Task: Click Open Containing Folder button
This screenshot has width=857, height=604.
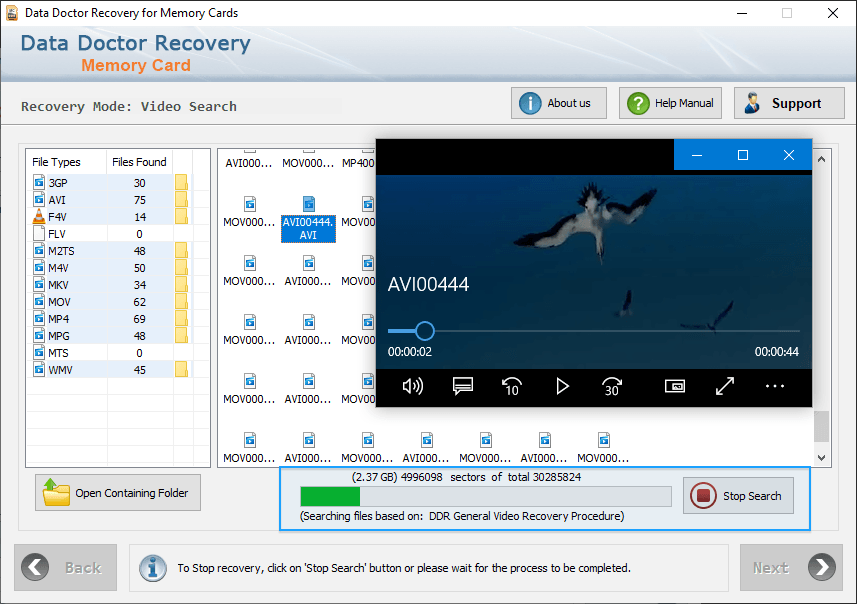Action: pos(118,492)
